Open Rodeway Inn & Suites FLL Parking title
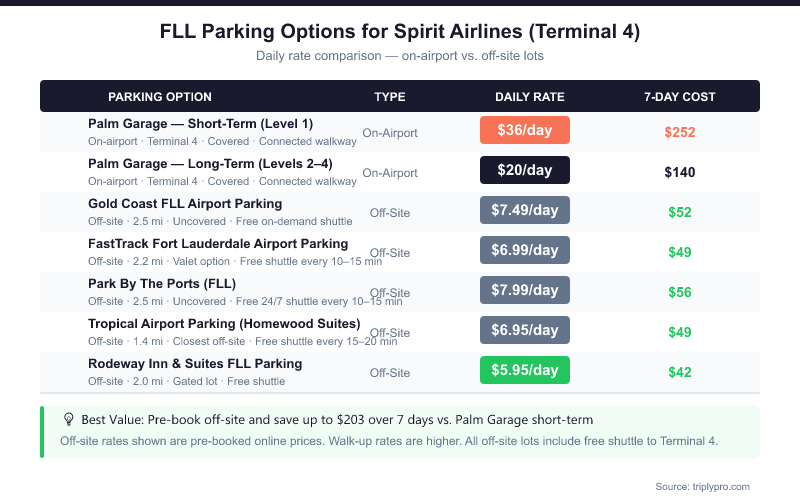Screen dimensions: 800x500 195,364
